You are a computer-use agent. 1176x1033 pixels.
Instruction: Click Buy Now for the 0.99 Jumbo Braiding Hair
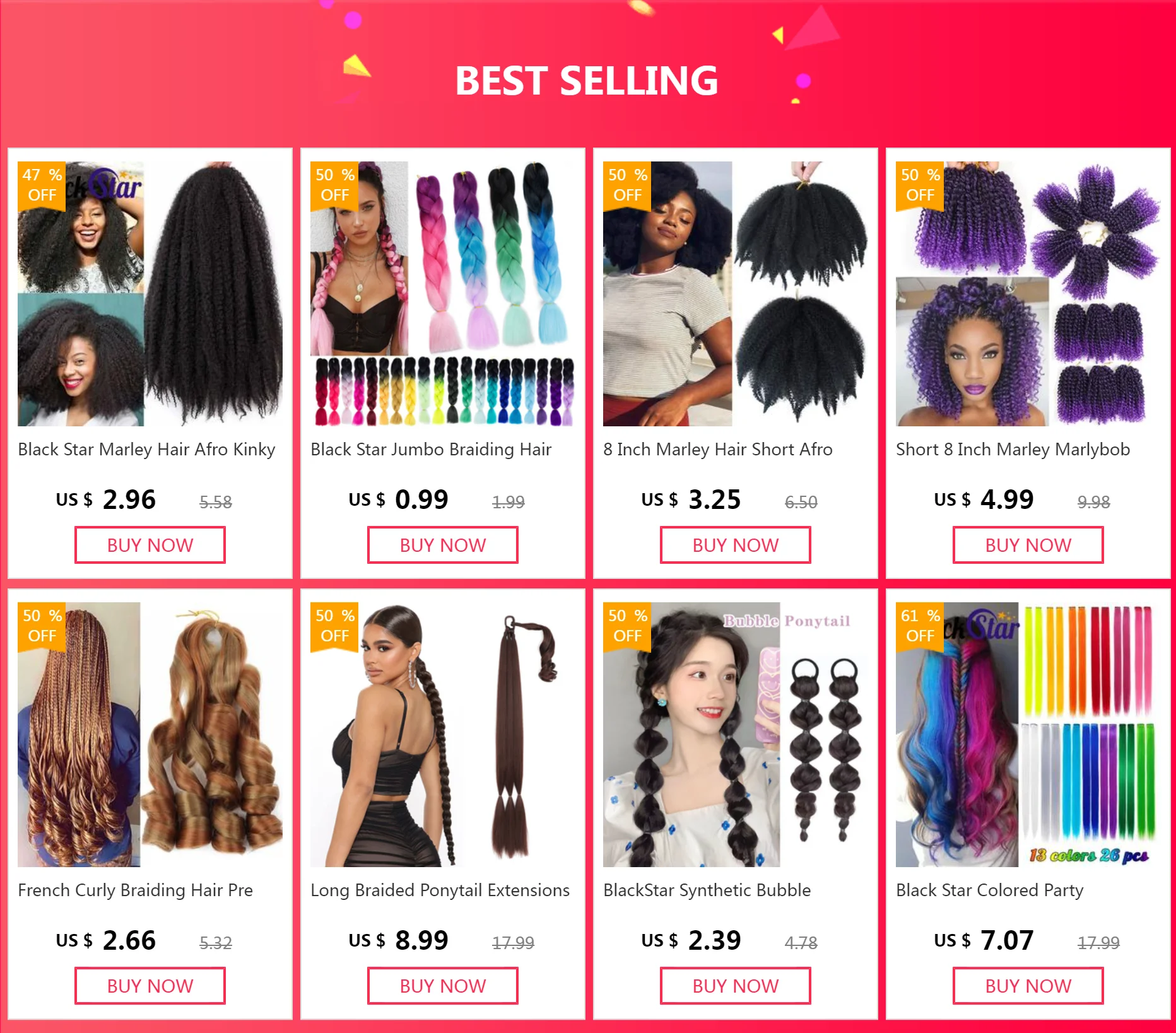point(443,545)
